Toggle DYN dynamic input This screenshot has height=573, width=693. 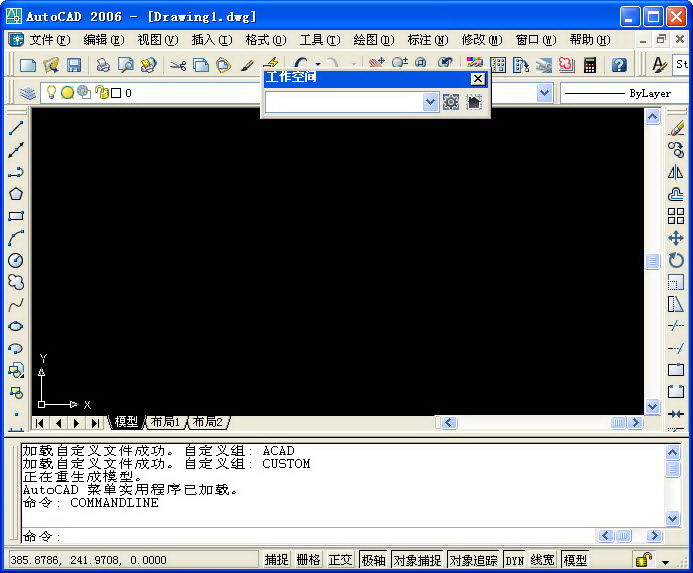click(514, 560)
